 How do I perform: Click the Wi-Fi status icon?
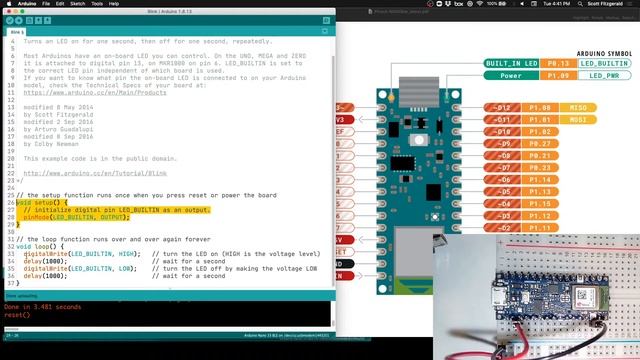click(x=480, y=4)
